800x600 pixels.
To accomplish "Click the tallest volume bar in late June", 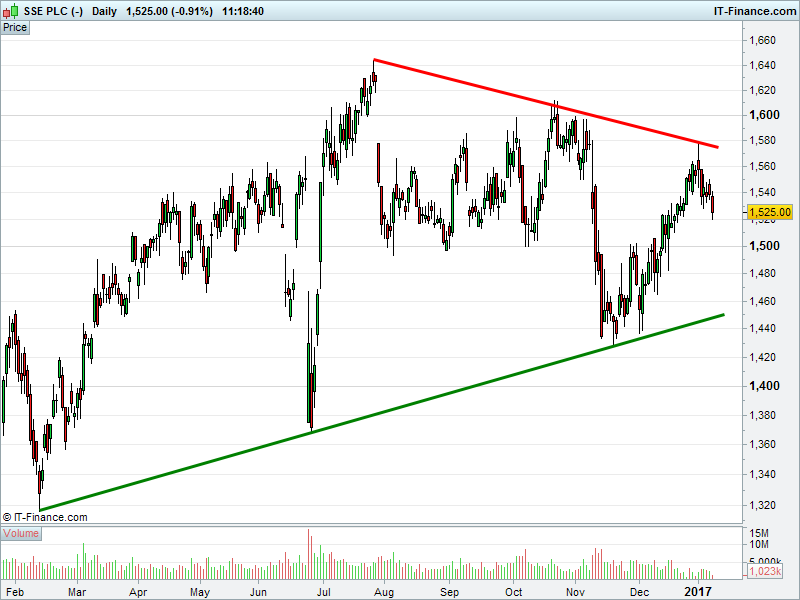I will [309, 554].
